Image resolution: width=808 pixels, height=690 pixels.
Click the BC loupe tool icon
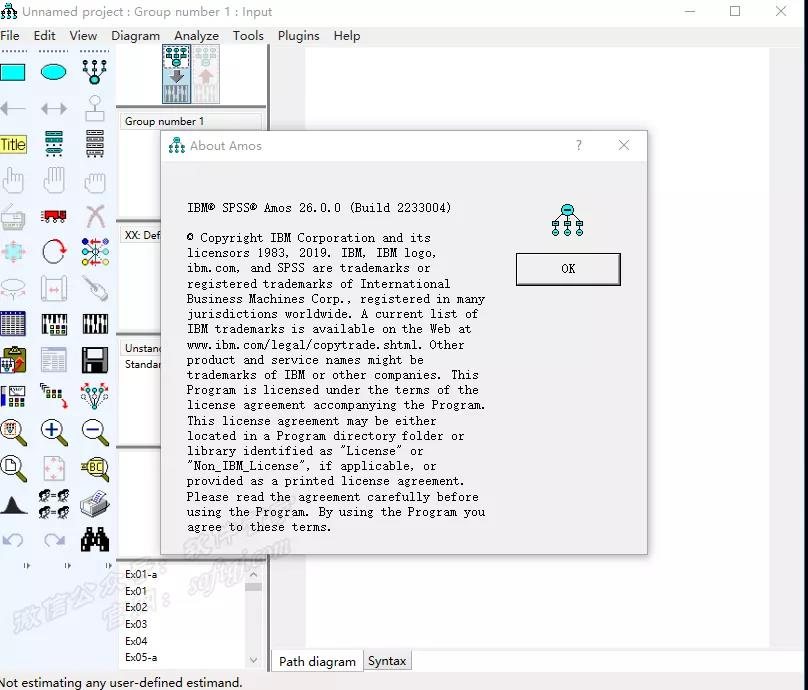pyautogui.click(x=95, y=468)
